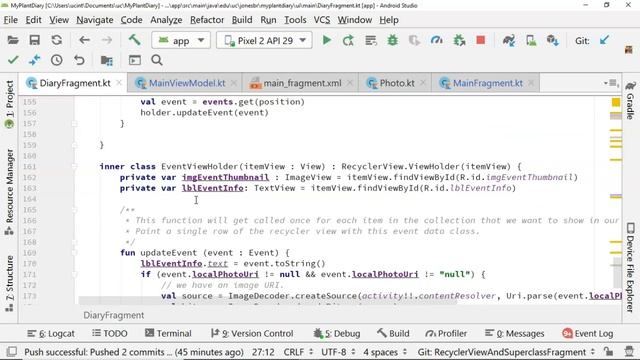640x360 pixels.
Task: Open AVD Manager icon
Action: click(531, 40)
